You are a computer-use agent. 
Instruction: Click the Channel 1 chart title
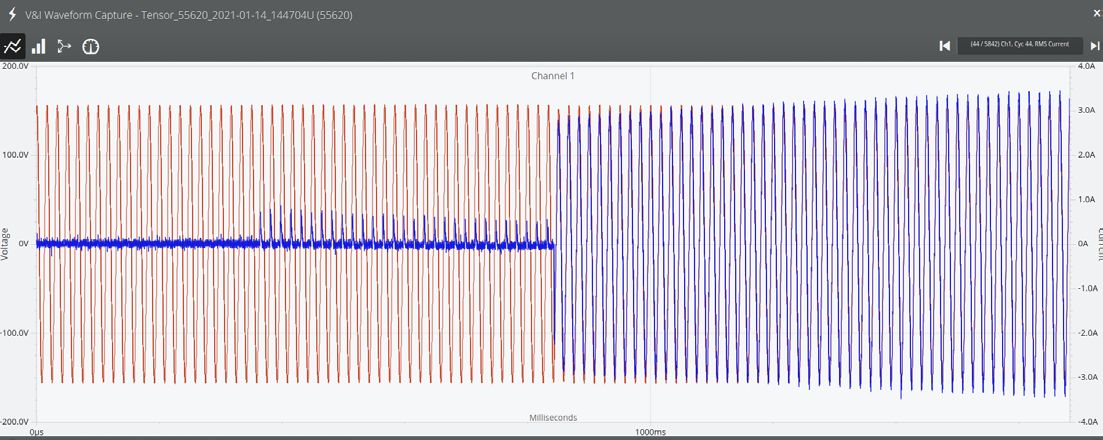tap(552, 75)
